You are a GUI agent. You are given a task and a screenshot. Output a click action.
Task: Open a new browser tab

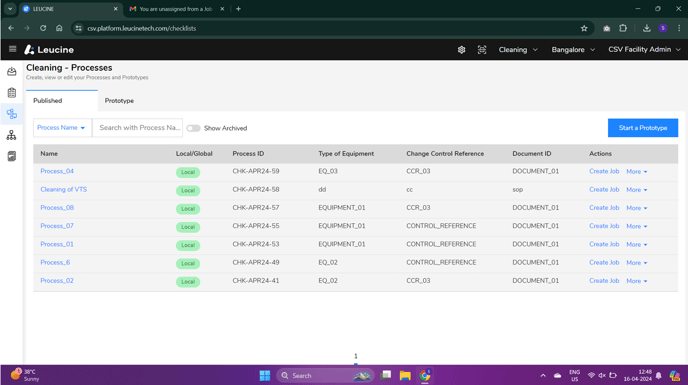point(238,9)
